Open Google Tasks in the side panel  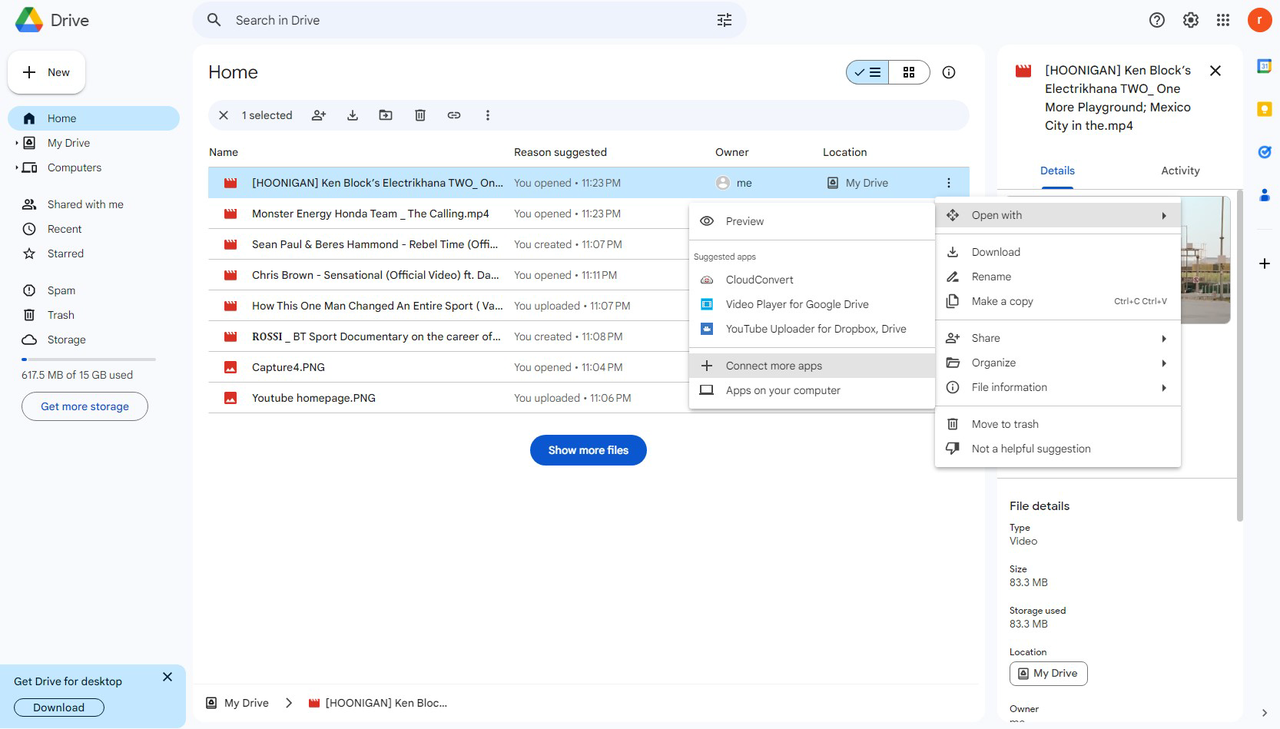point(1264,151)
